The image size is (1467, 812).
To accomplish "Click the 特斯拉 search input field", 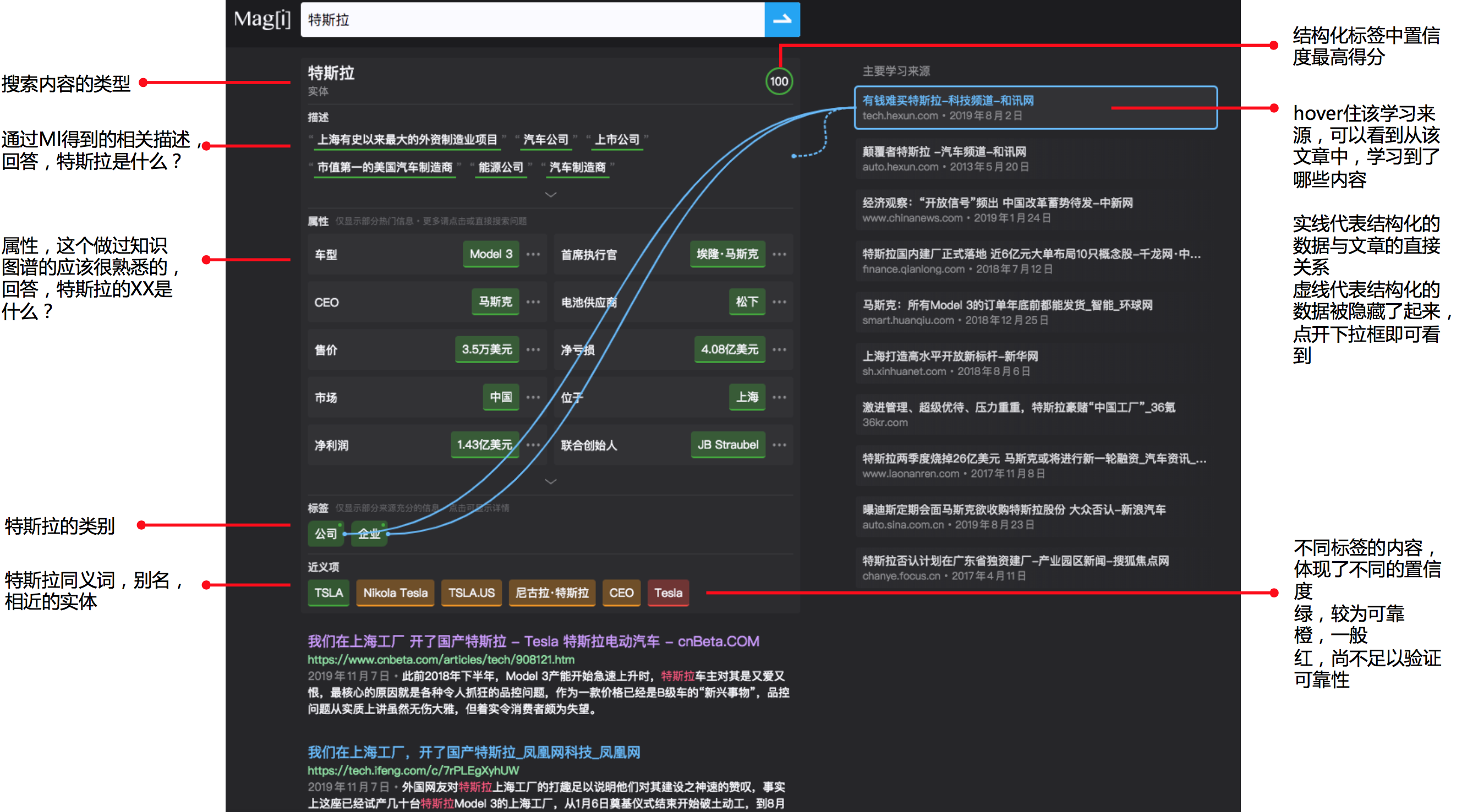I will point(532,20).
